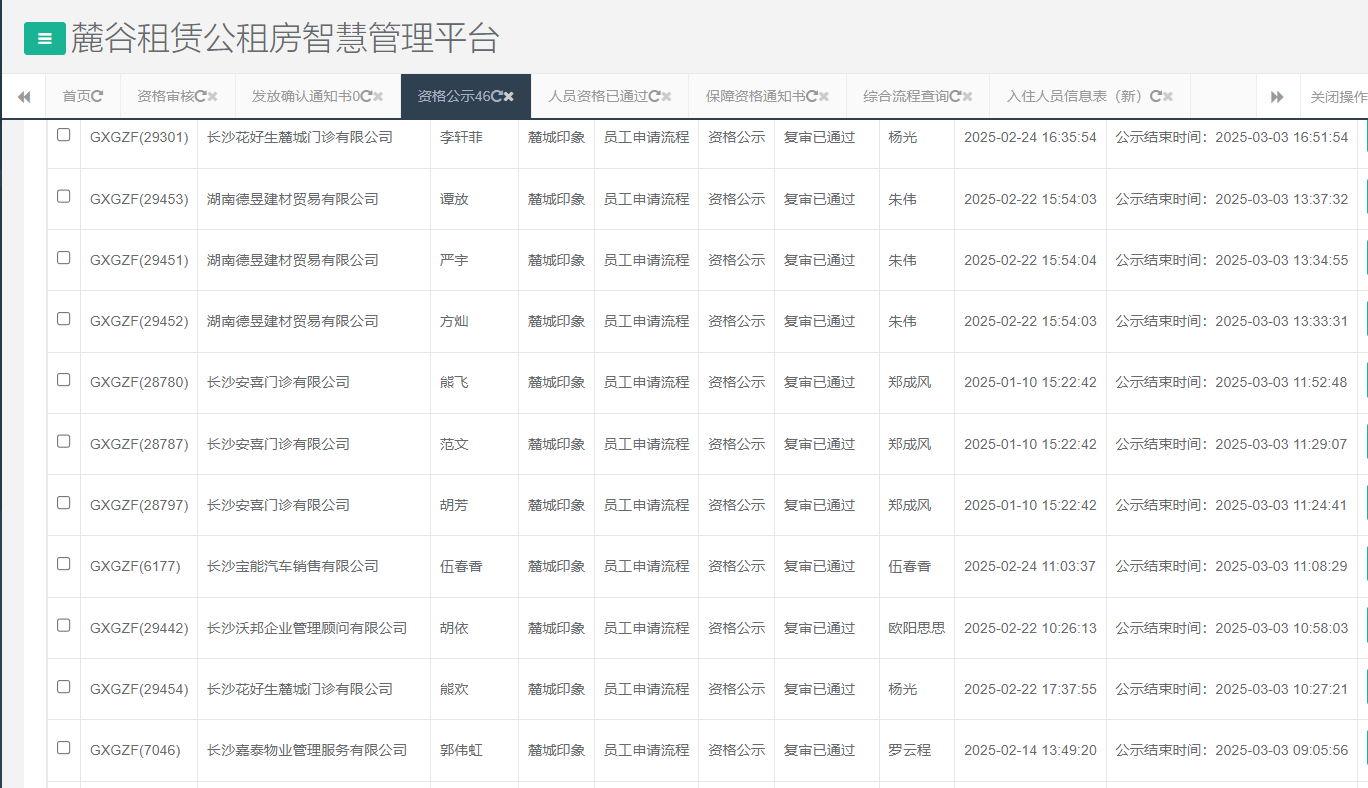Click the left double-arrow tab scroller
Screen dimensions: 1368x788
pyautogui.click(x=25, y=97)
